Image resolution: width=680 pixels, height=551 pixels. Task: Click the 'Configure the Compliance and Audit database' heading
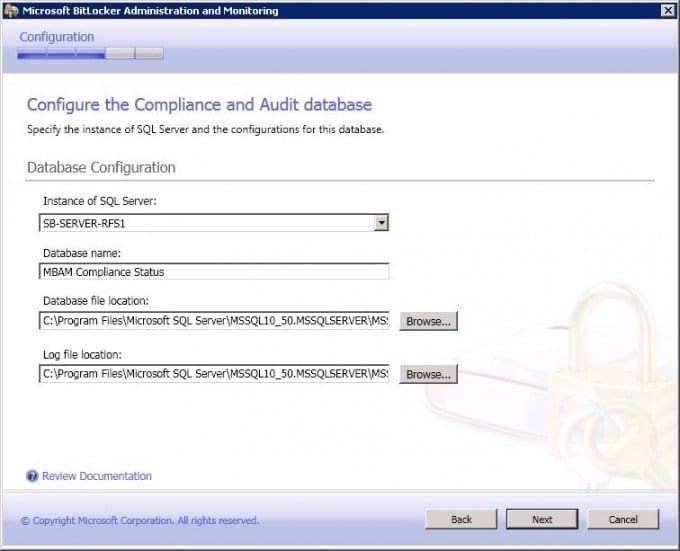click(x=199, y=105)
